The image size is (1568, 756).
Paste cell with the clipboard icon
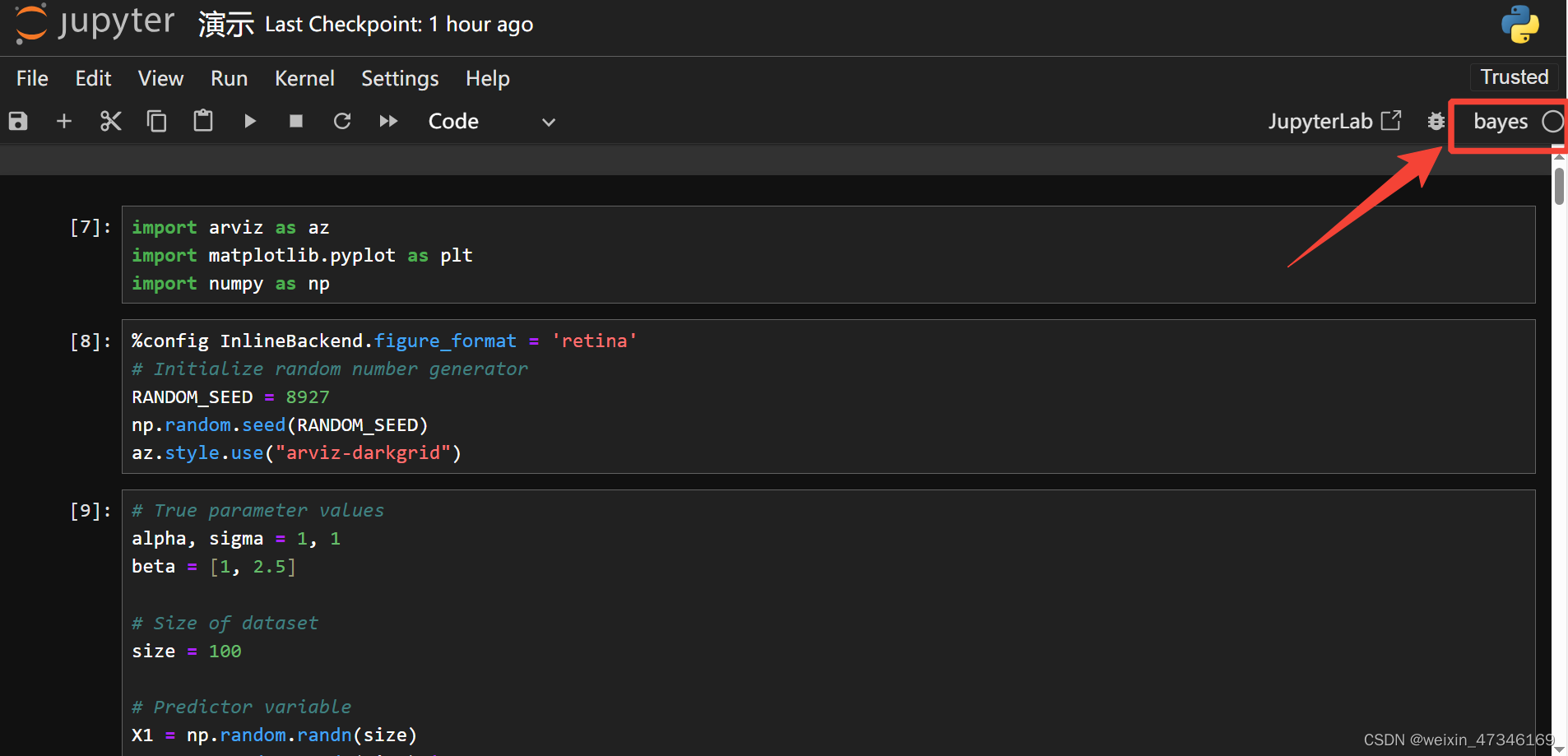point(203,122)
